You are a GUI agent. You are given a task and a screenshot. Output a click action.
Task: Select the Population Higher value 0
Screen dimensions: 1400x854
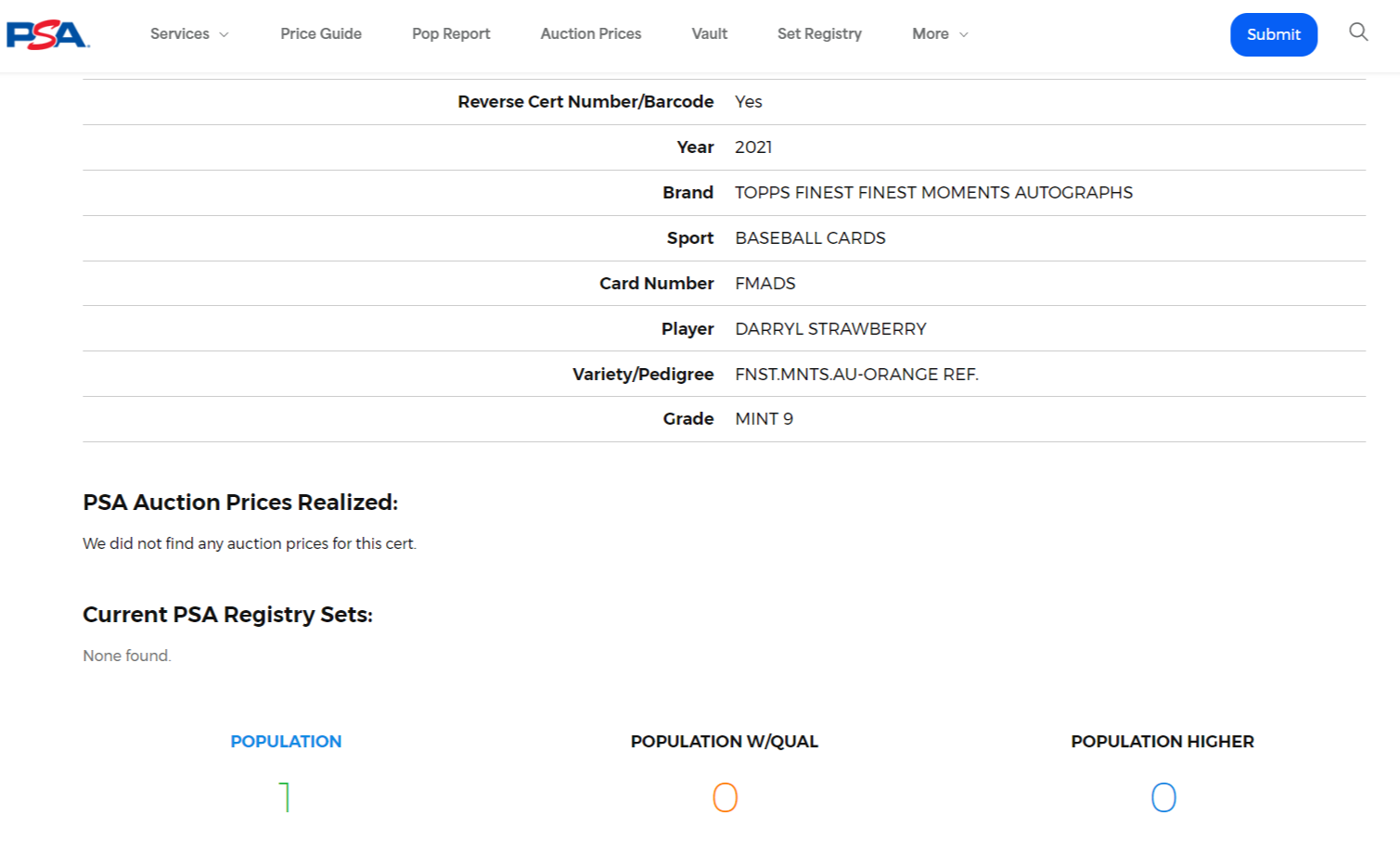point(1163,797)
